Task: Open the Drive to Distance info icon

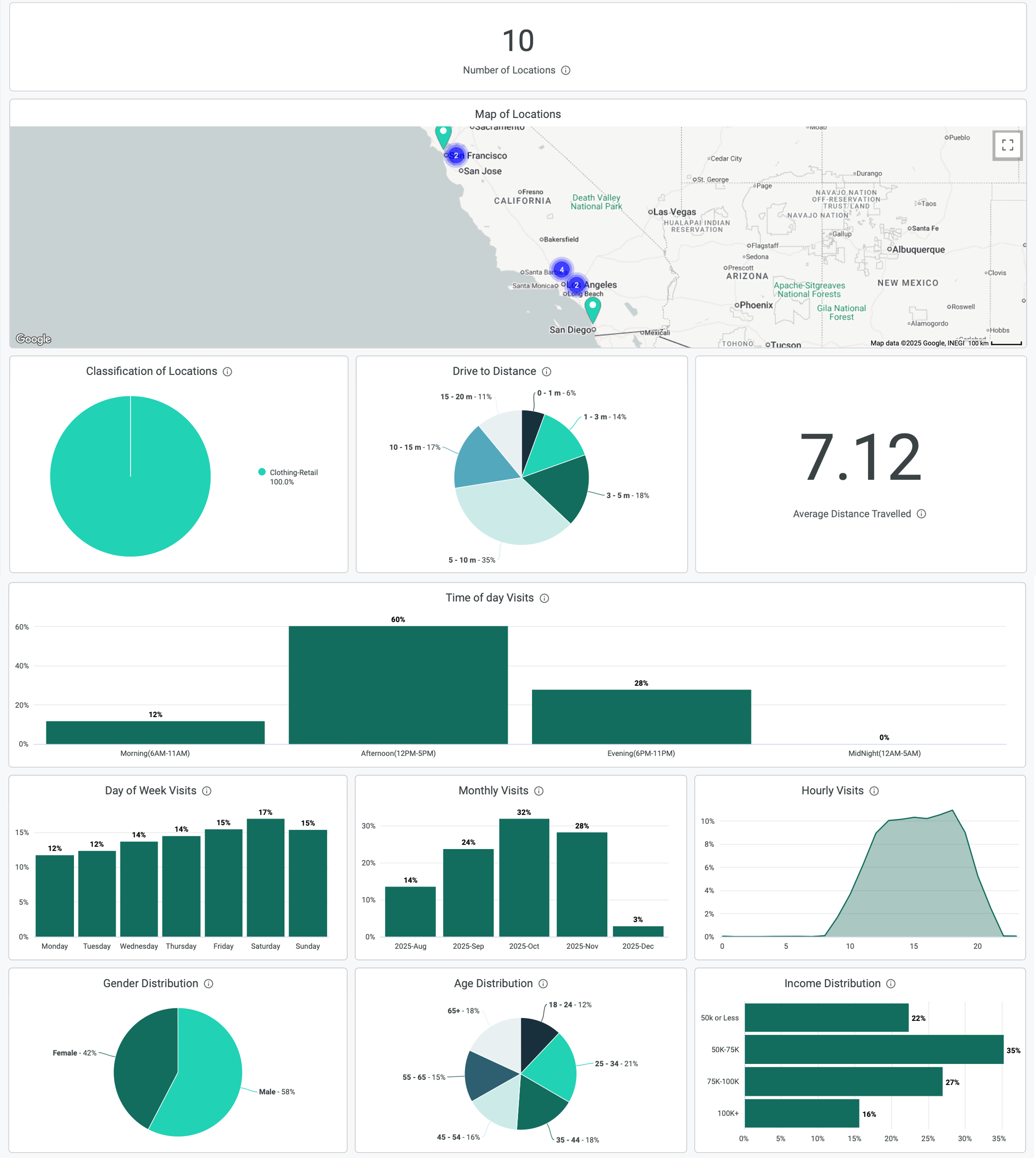Action: (547, 372)
